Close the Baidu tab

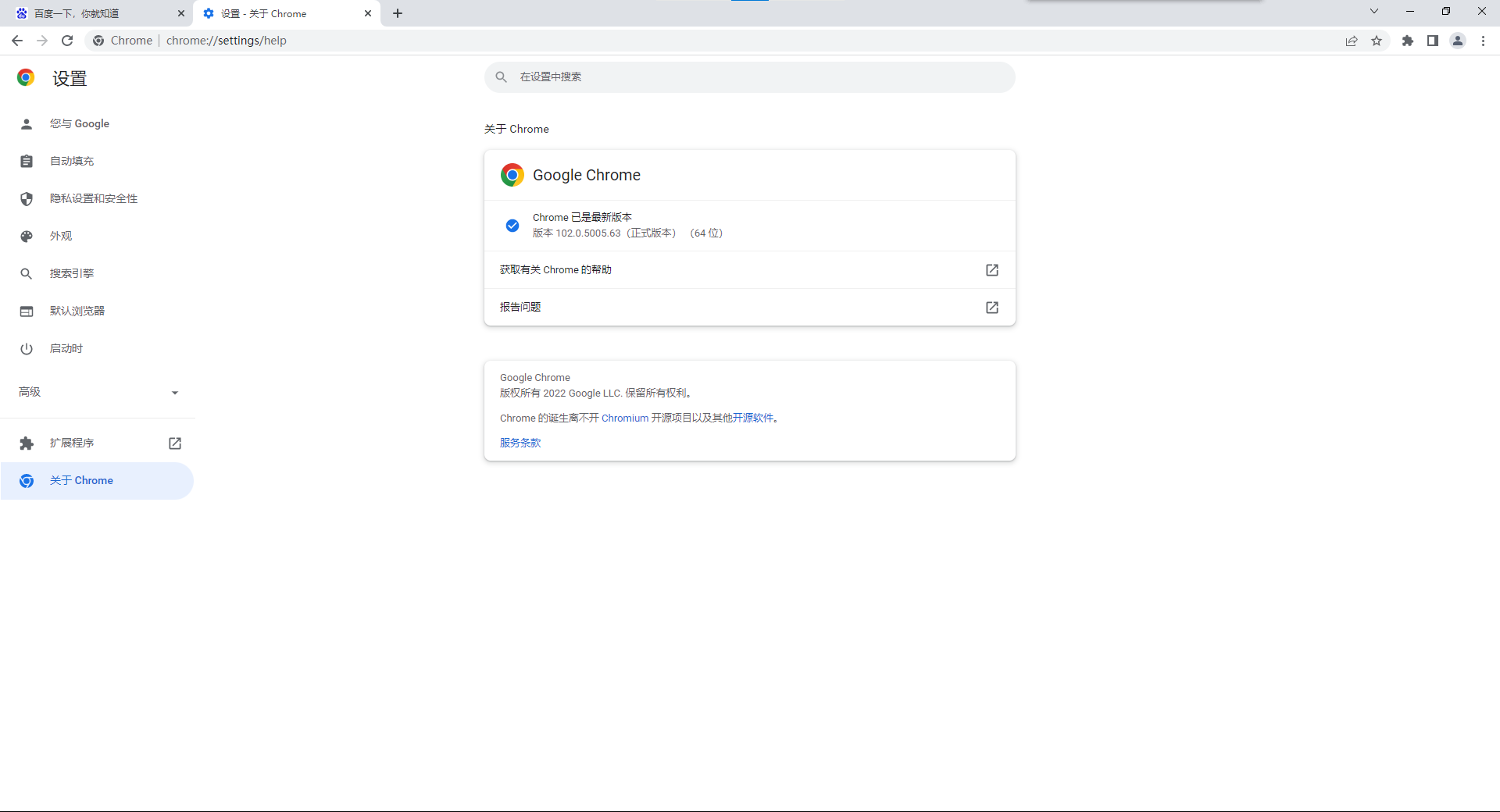point(181,13)
